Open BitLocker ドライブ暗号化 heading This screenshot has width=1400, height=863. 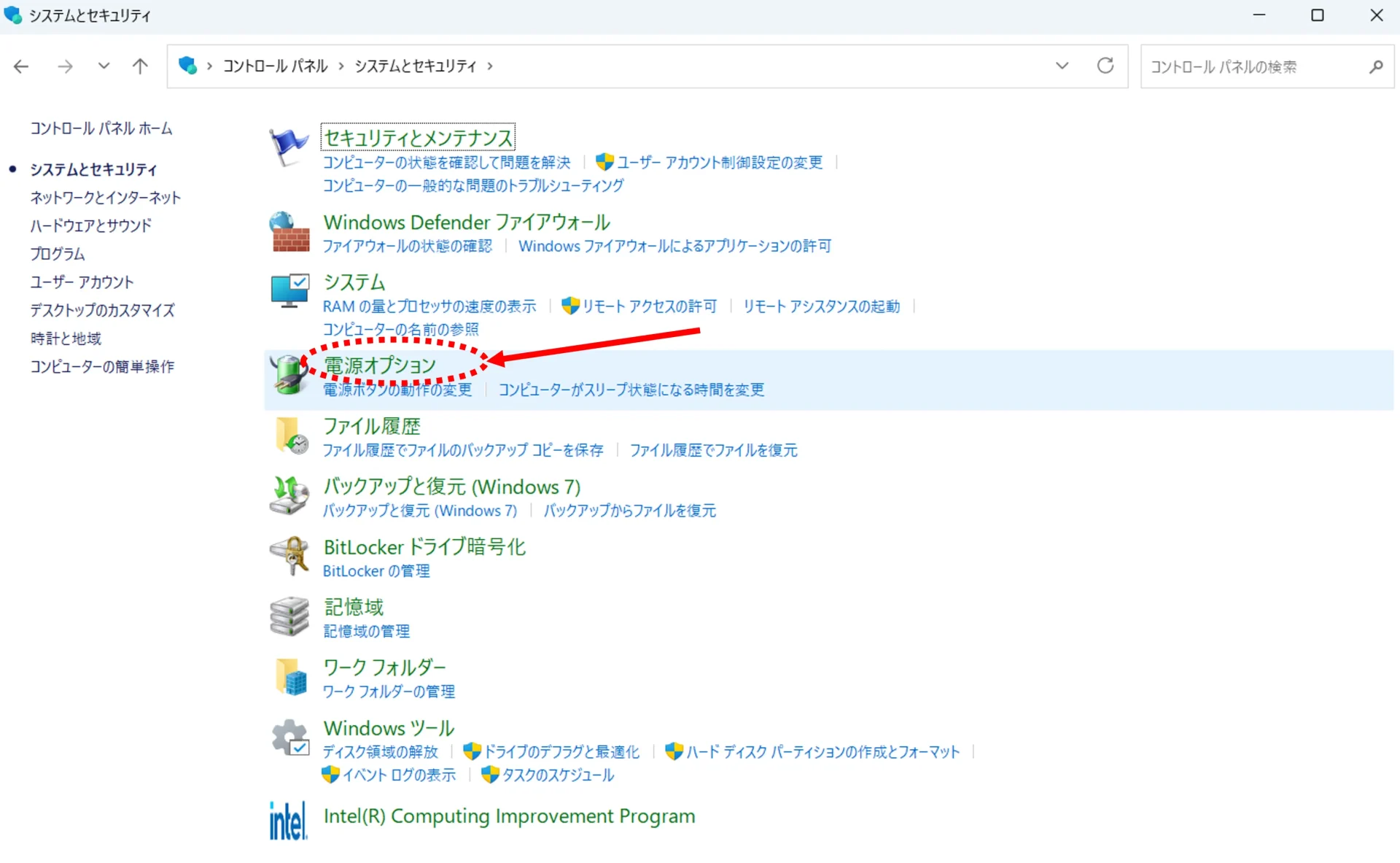coord(424,546)
